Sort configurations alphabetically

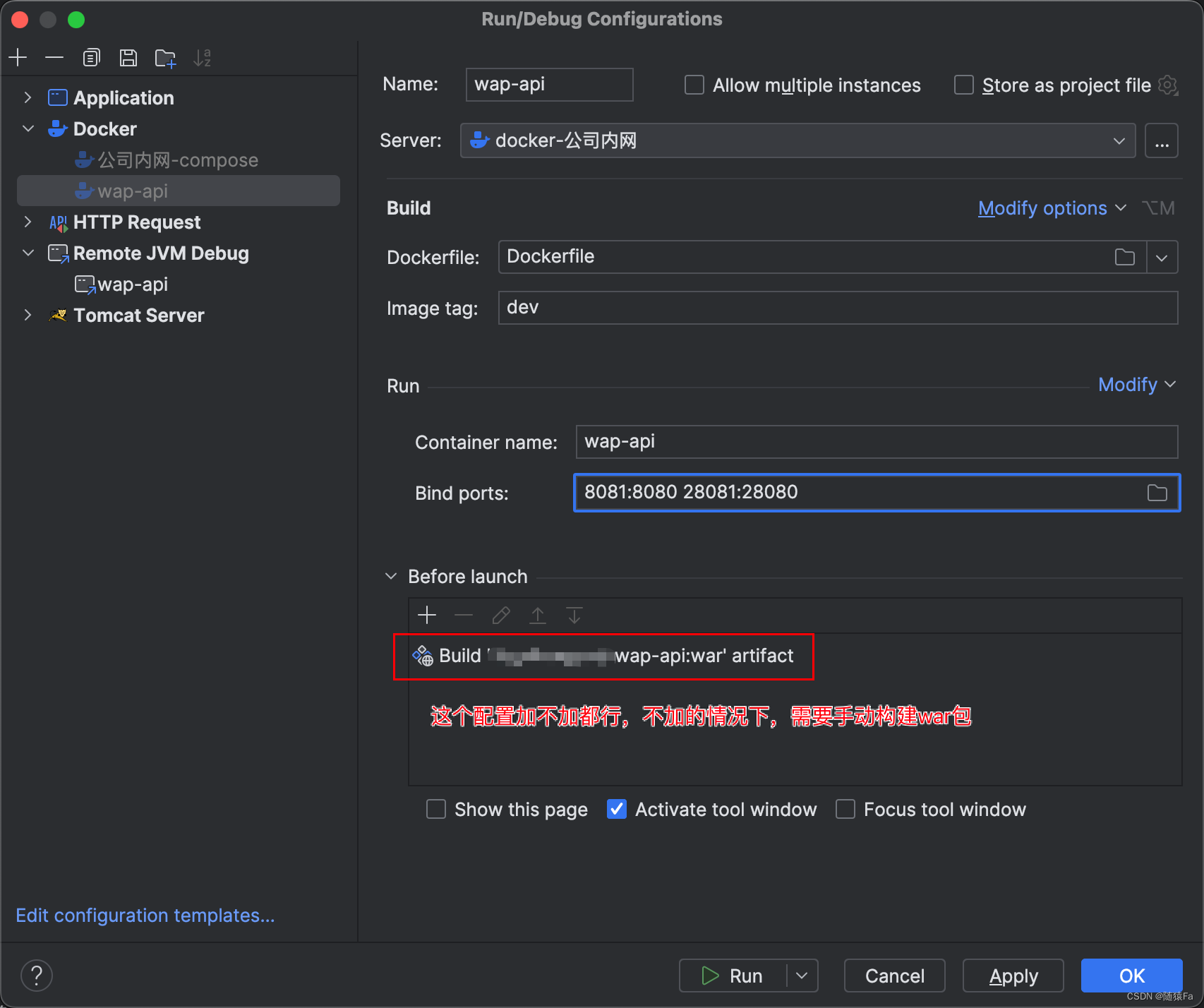(203, 57)
